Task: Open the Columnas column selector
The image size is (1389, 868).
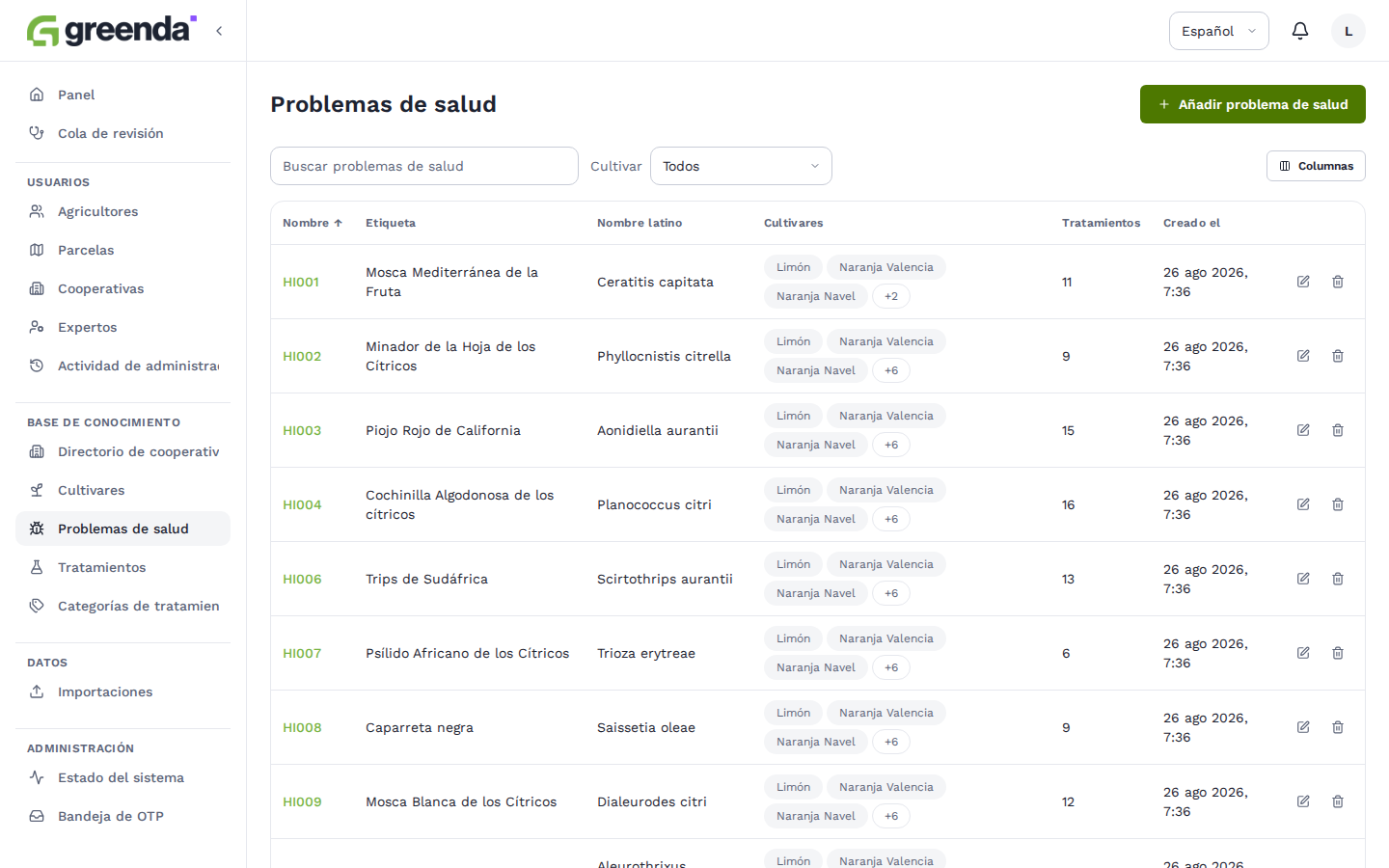Action: pos(1316,166)
